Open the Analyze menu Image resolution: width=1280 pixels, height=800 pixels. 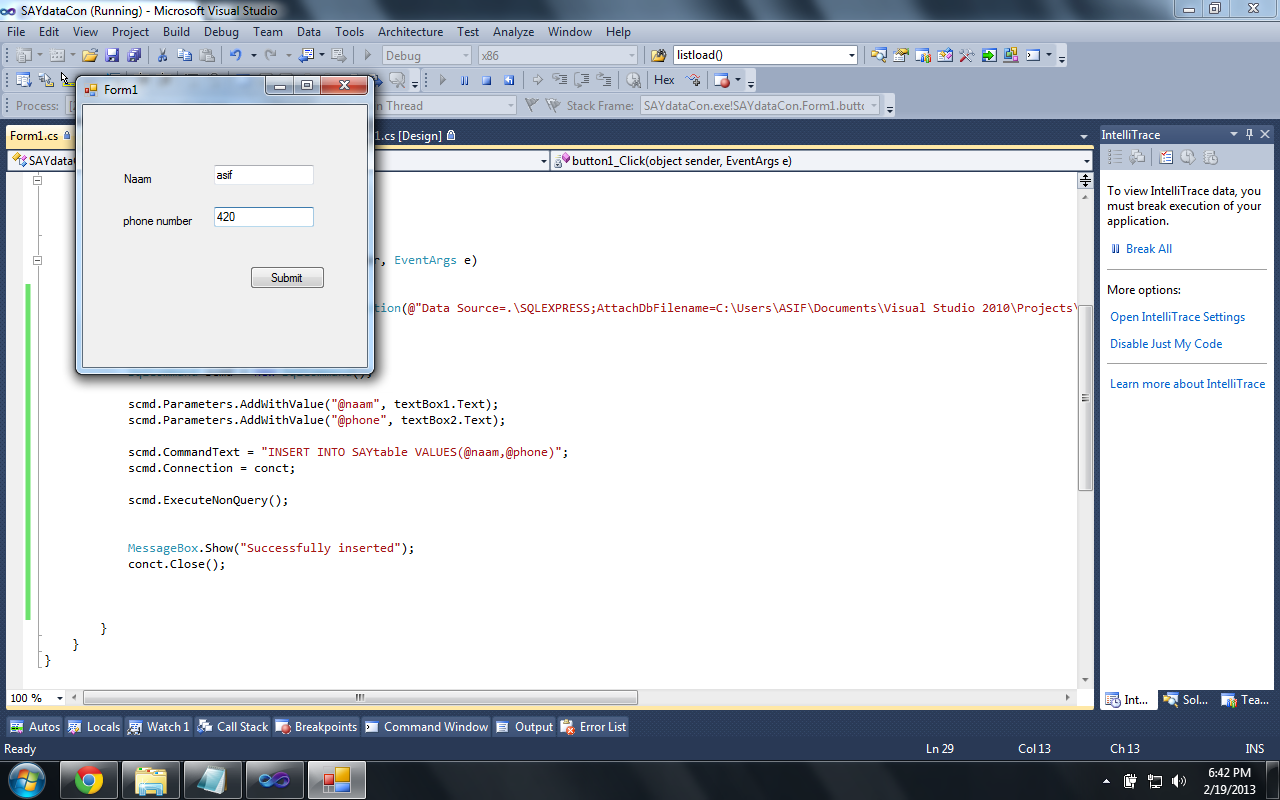coord(513,32)
